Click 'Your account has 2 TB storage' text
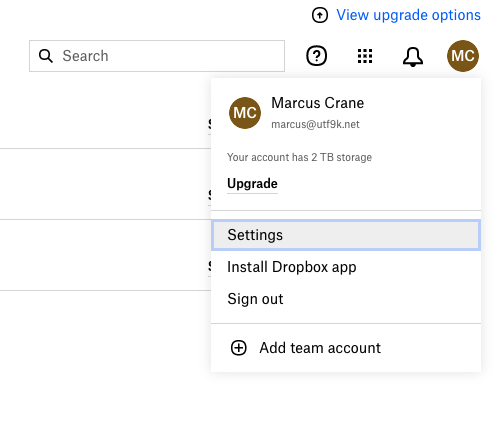Viewport: 504px width, 427px height. click(x=299, y=157)
